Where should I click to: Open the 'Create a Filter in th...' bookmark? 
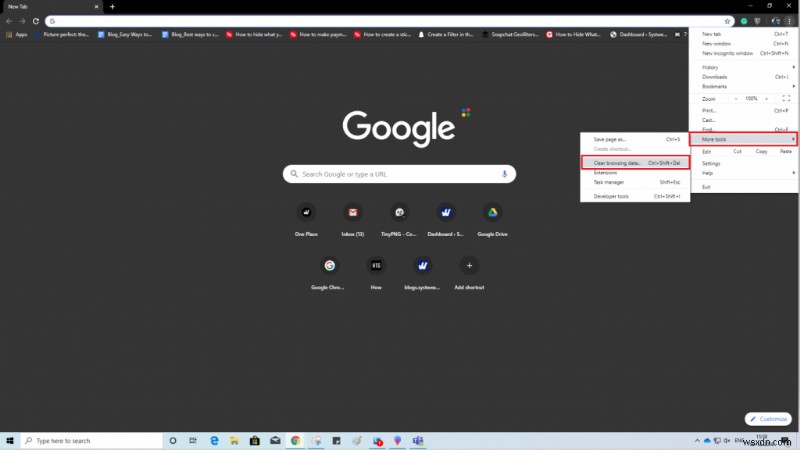click(x=446, y=34)
